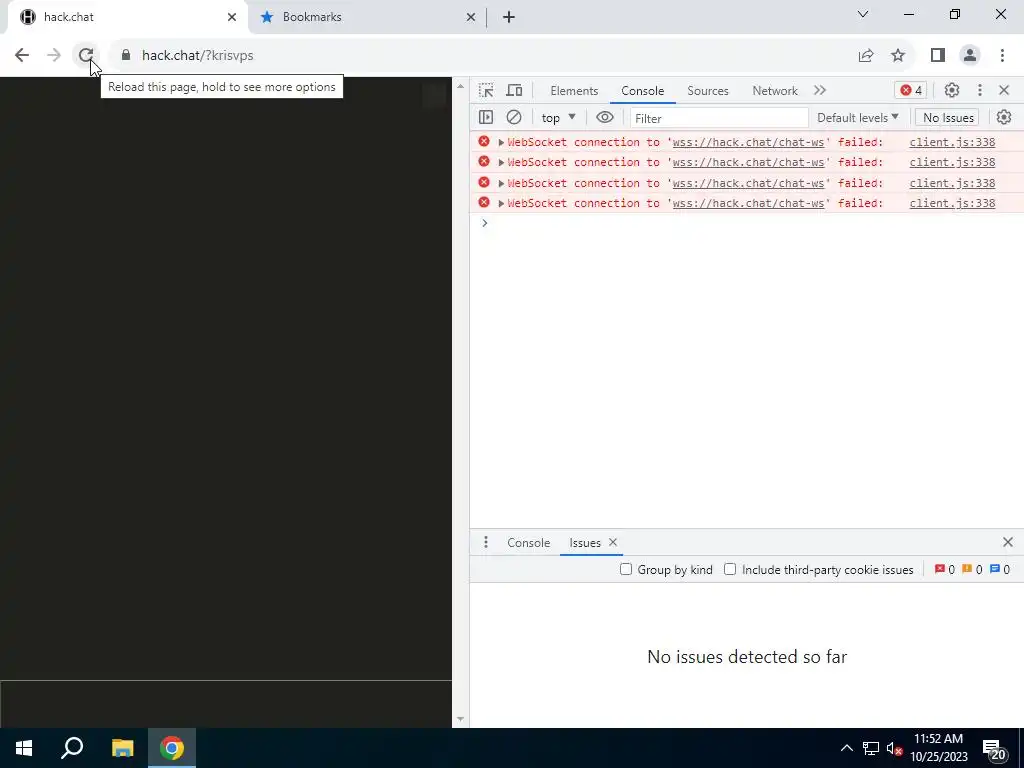Close the Bookmarks browser tab
Screen dimensions: 1024x768
470,17
